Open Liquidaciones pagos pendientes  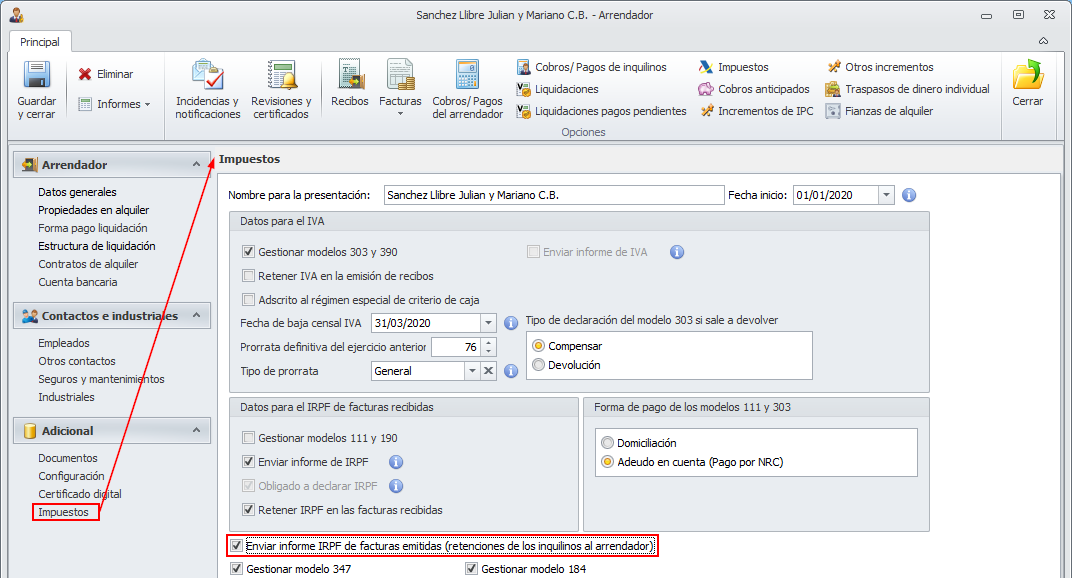tap(601, 111)
